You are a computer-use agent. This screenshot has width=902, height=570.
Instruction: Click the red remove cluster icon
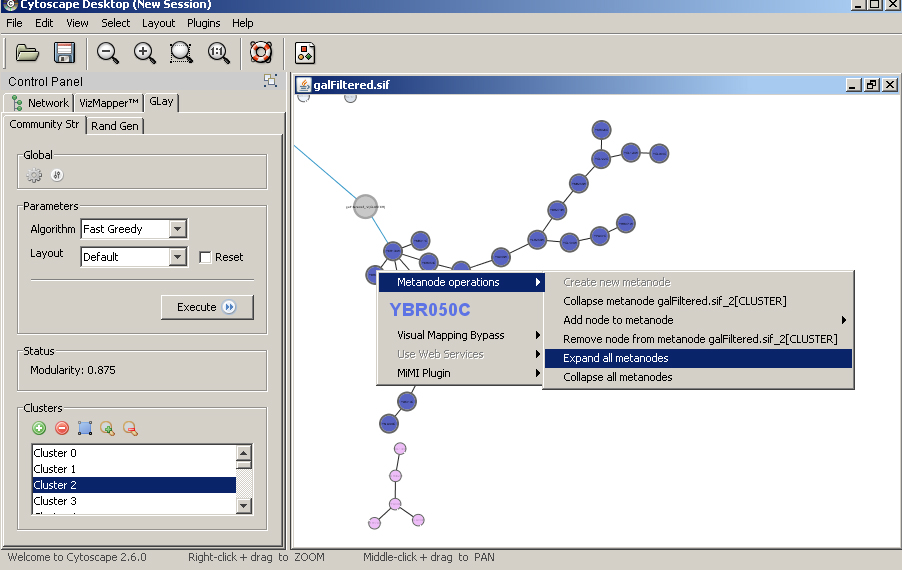coord(62,428)
